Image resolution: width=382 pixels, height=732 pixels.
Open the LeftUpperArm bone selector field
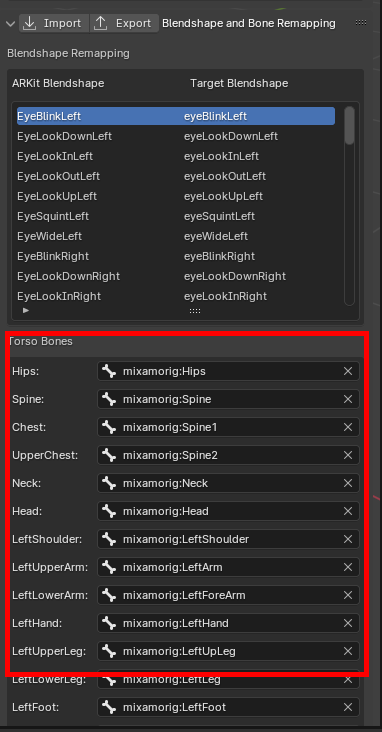click(228, 567)
